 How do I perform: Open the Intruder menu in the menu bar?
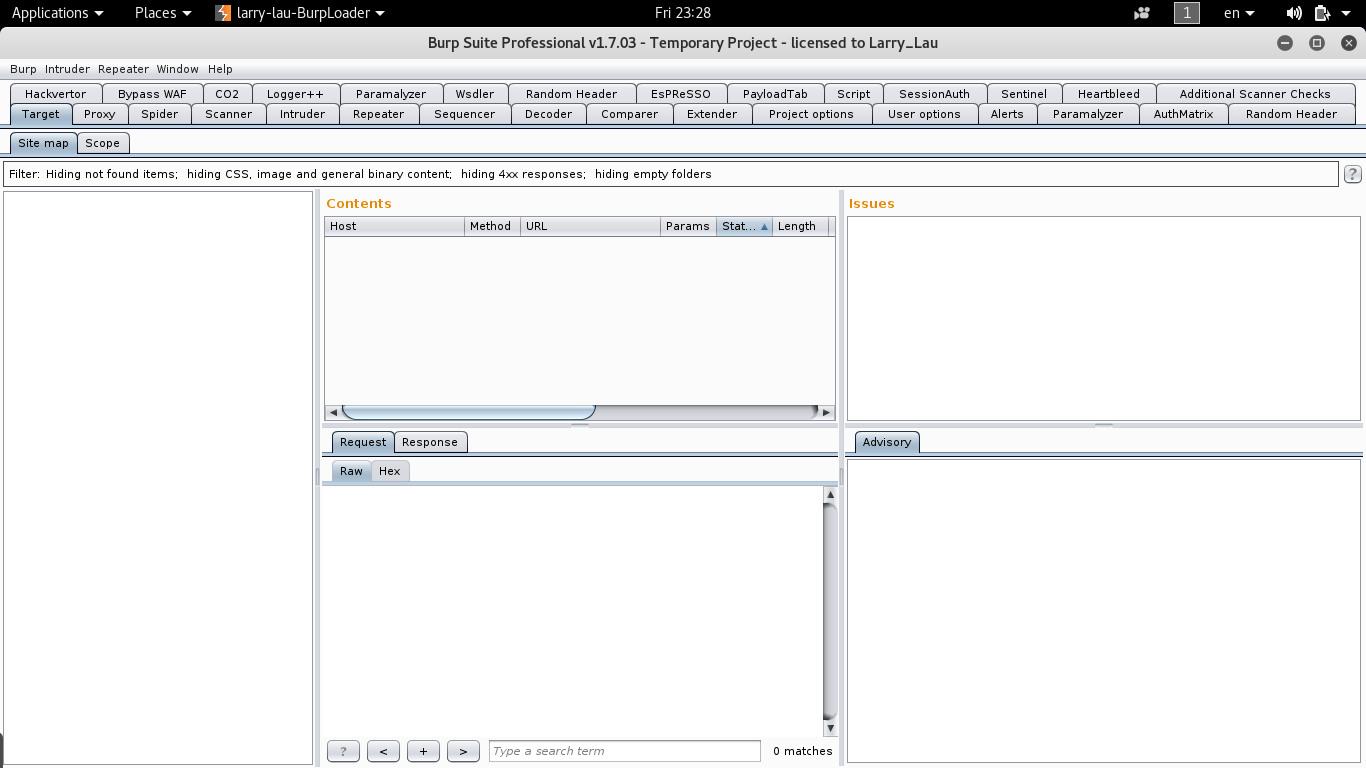(x=67, y=69)
